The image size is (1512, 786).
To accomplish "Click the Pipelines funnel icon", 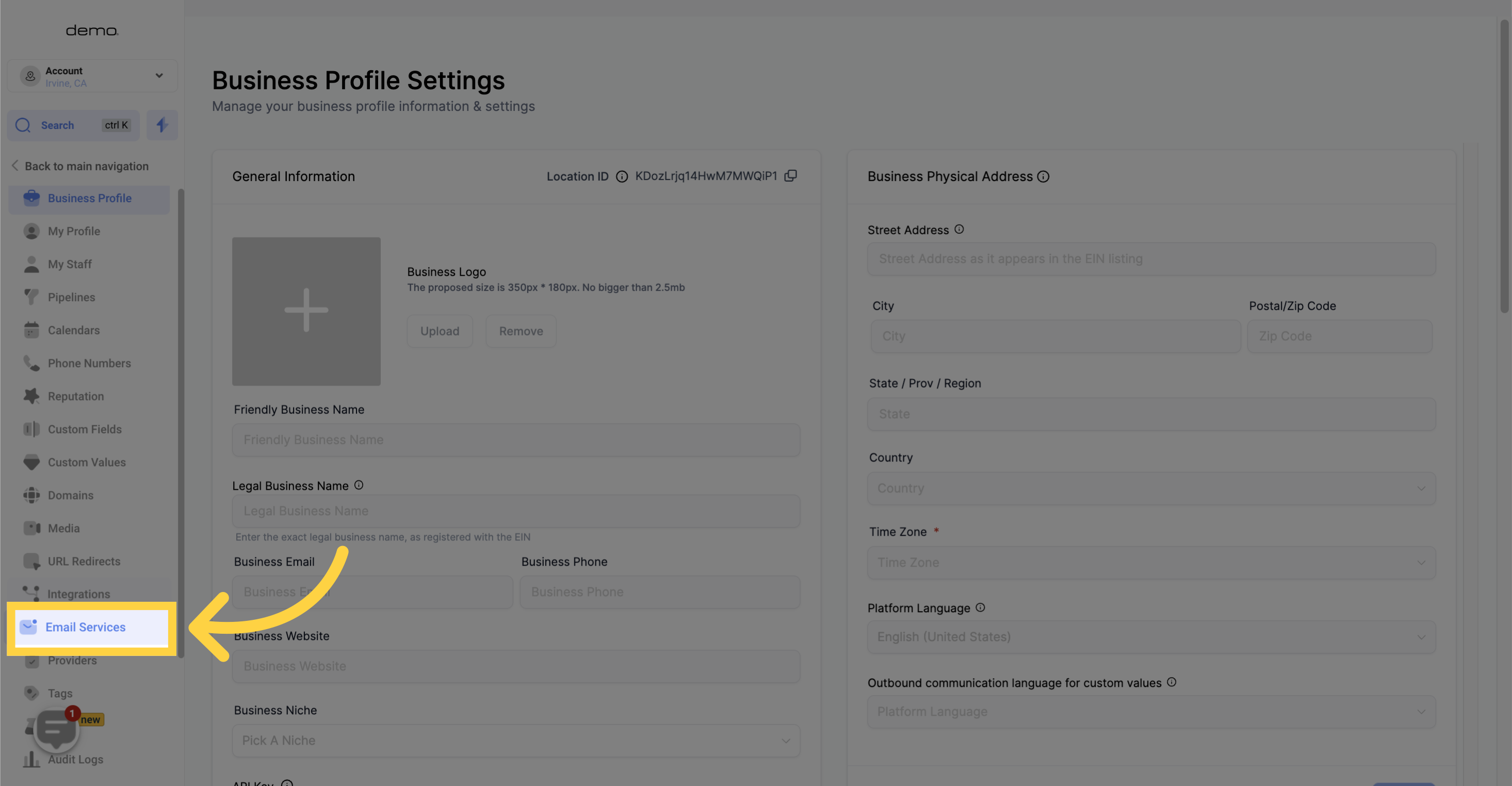I will click(31, 297).
